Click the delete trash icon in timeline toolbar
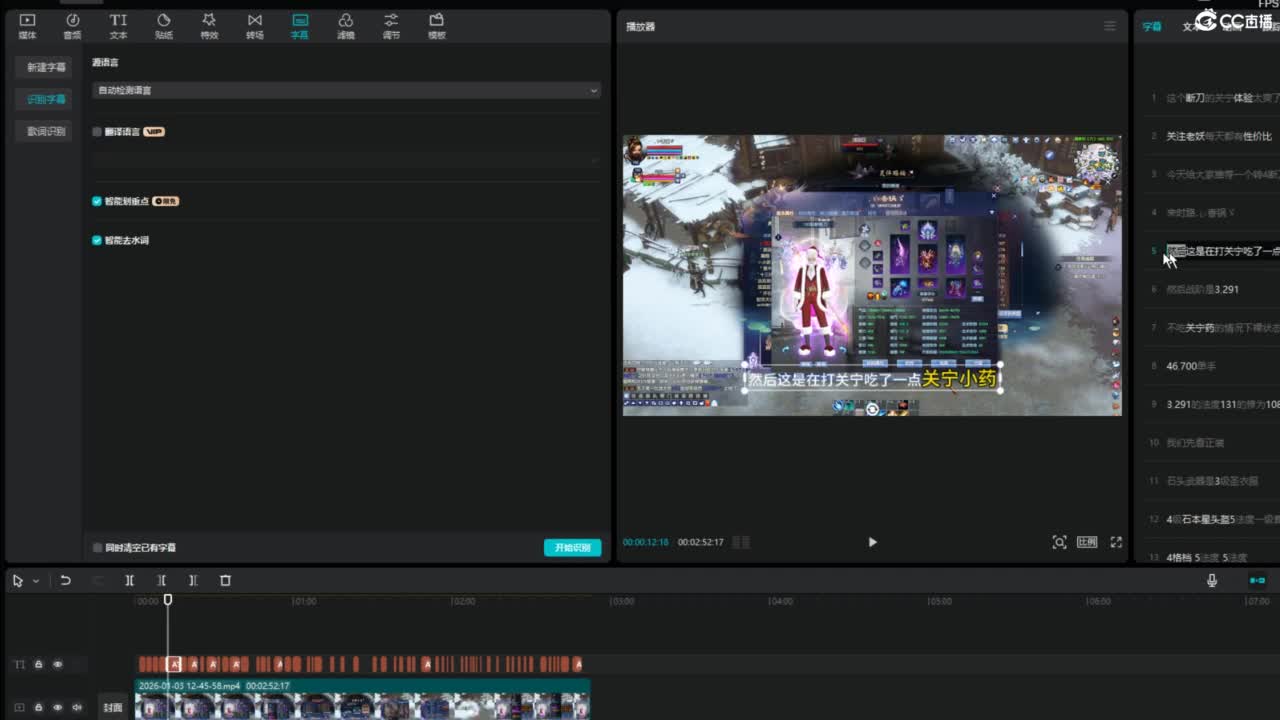The height and width of the screenshot is (720, 1280). (225, 580)
